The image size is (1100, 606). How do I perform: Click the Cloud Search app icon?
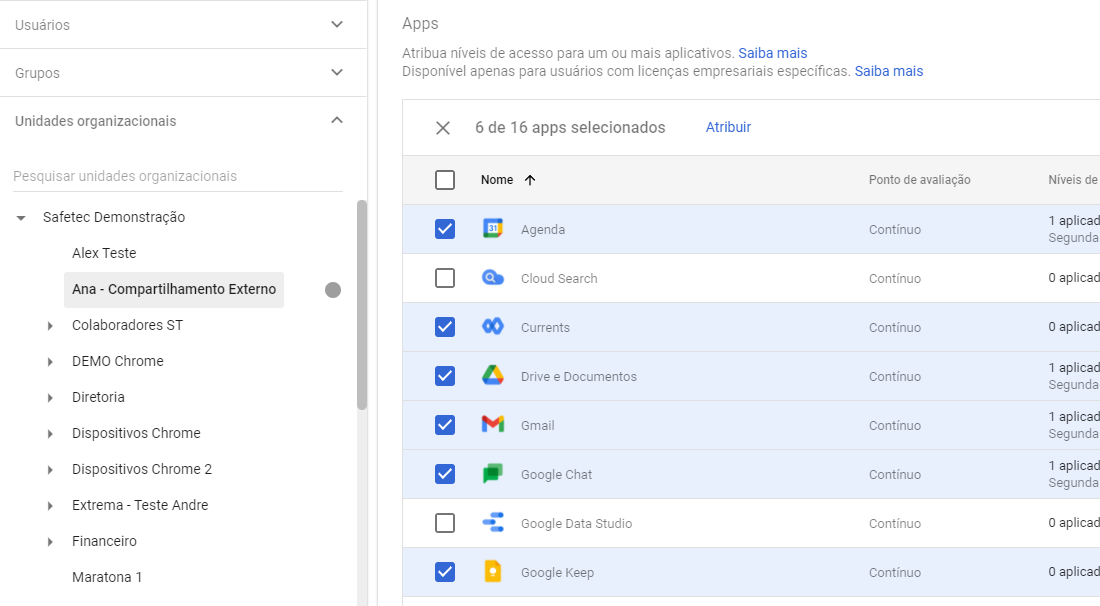(493, 278)
